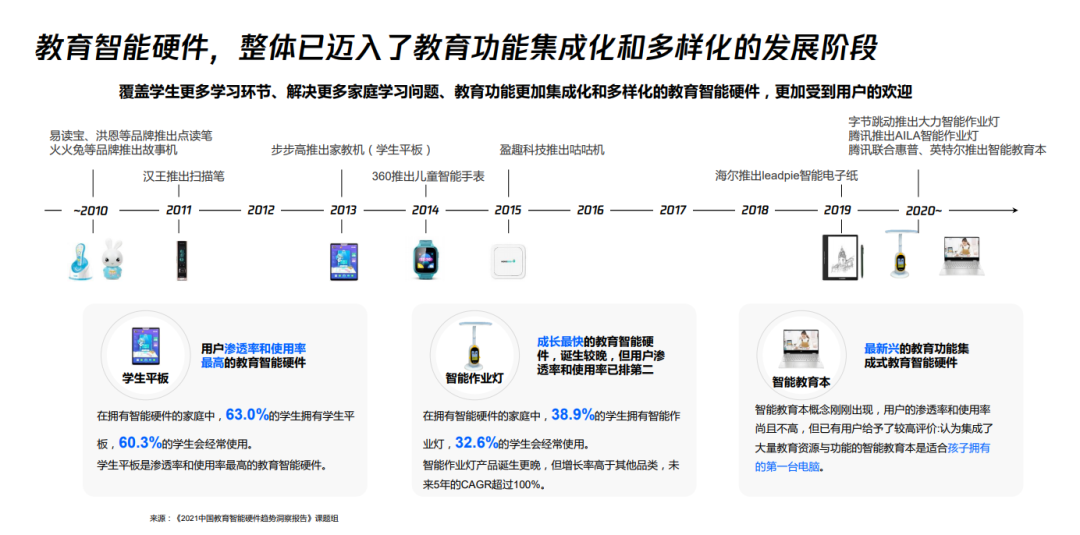
Task: Select the 2020~ timeline marker
Action: (x=924, y=210)
